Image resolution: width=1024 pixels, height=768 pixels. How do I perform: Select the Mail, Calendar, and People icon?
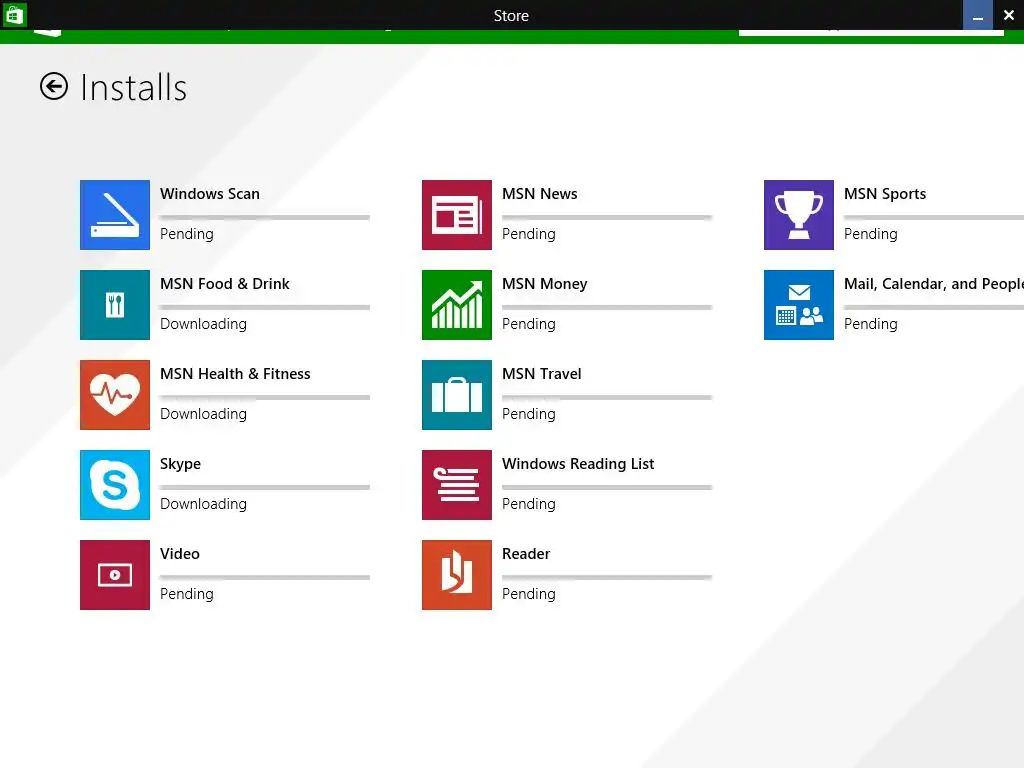tap(799, 305)
